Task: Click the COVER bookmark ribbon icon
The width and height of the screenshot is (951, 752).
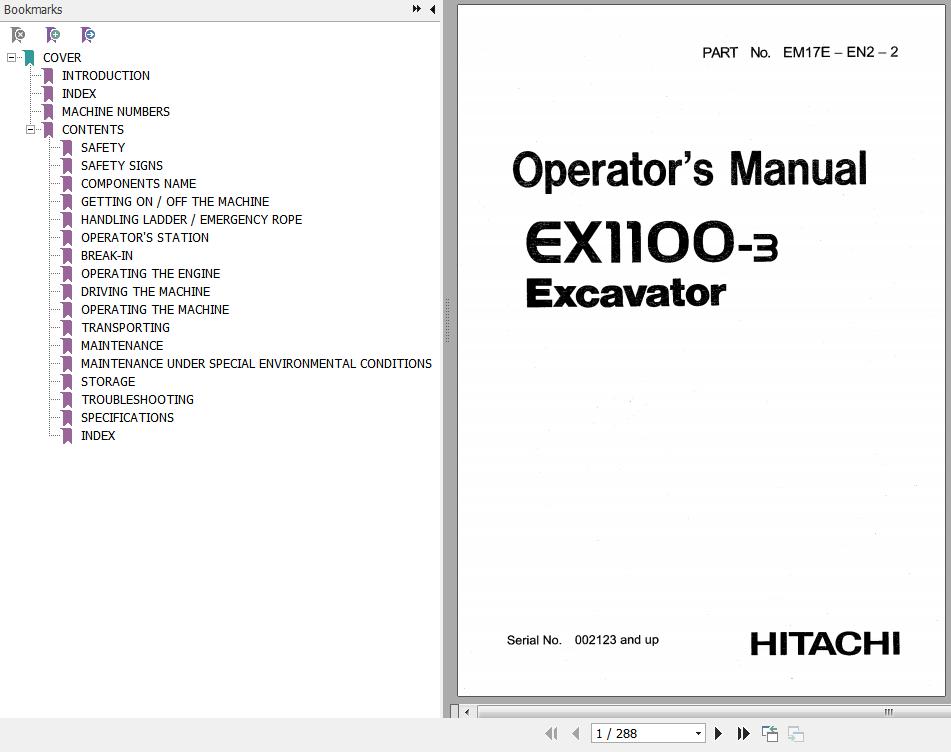Action: coord(29,58)
